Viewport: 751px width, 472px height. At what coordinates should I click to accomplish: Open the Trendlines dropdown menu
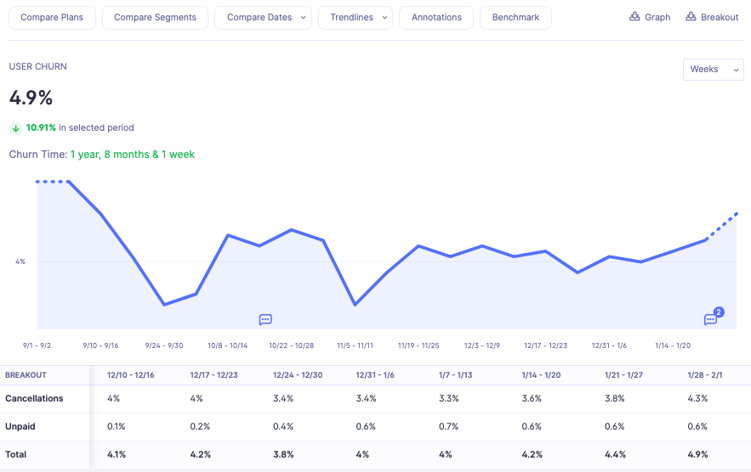[355, 17]
